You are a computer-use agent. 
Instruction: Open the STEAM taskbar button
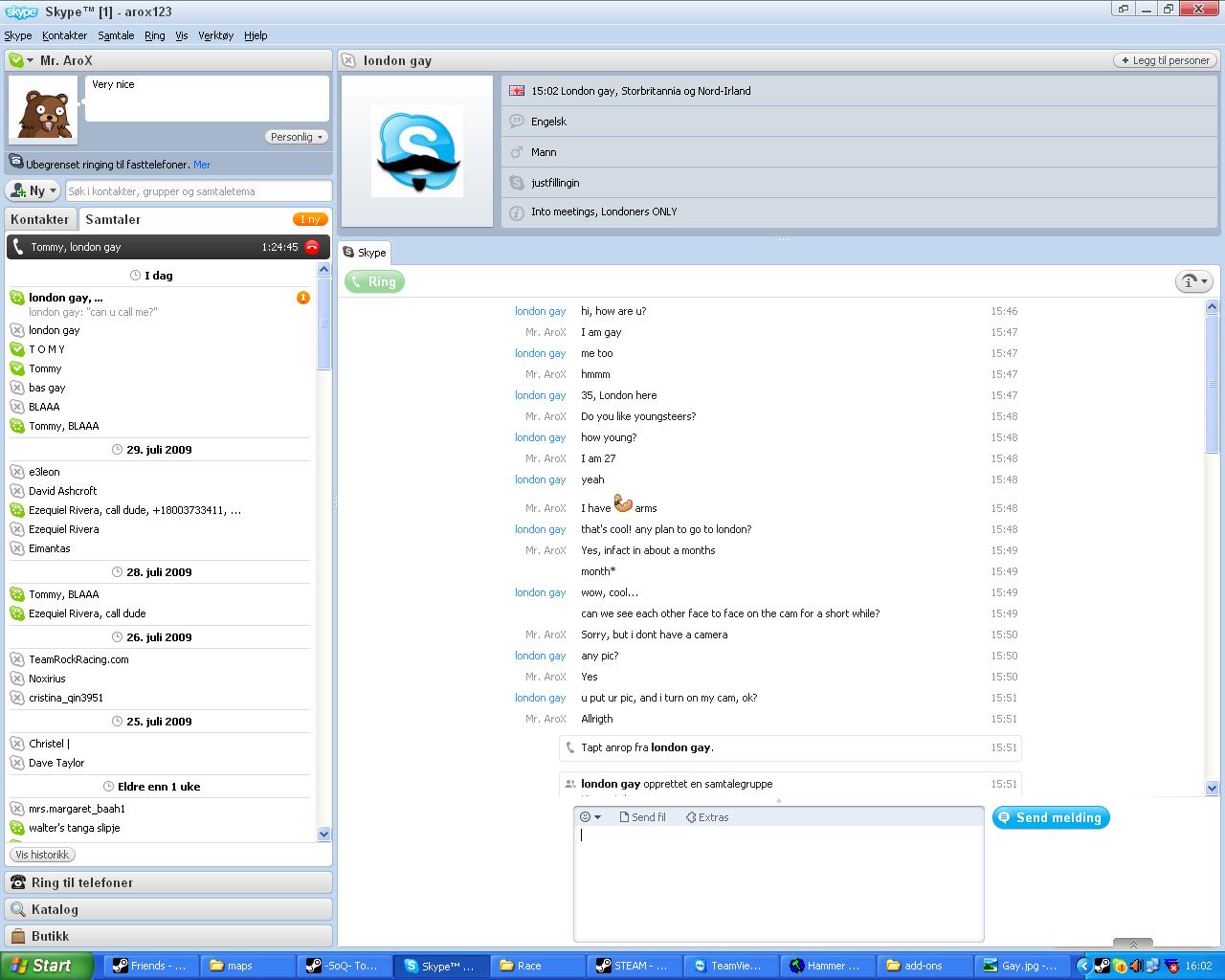(x=633, y=966)
